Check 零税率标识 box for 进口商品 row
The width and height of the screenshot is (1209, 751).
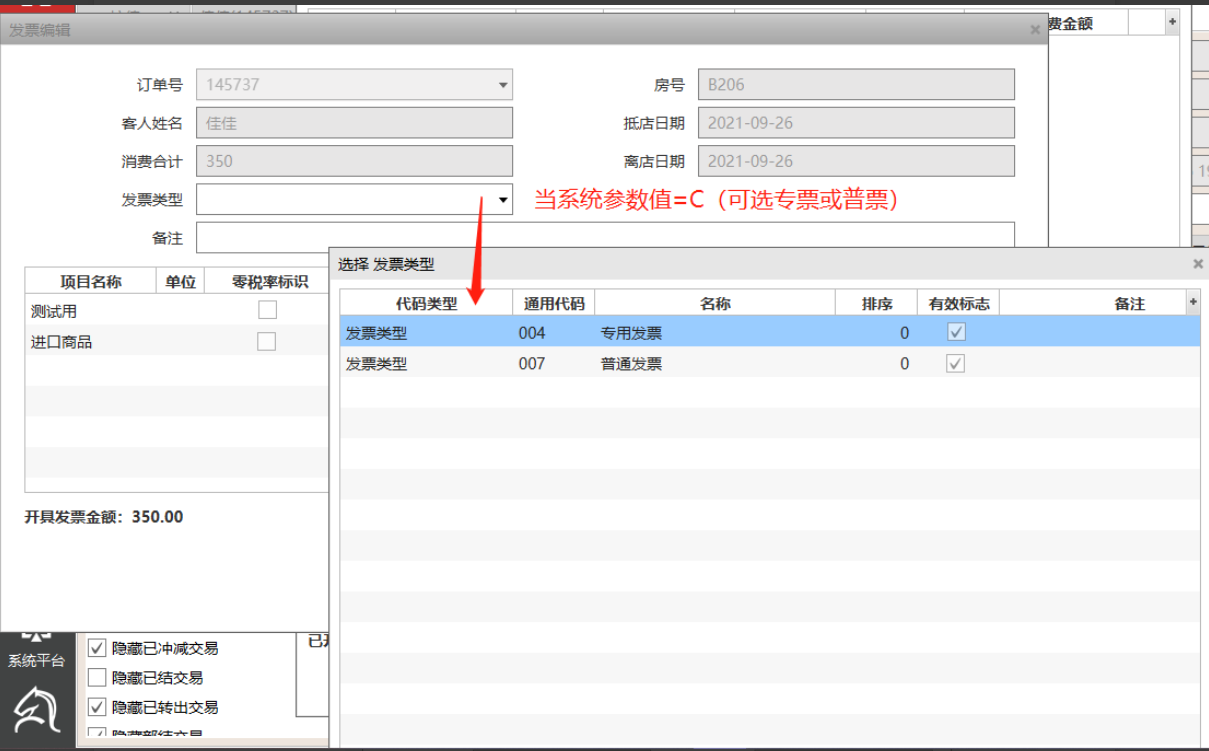click(x=267, y=342)
